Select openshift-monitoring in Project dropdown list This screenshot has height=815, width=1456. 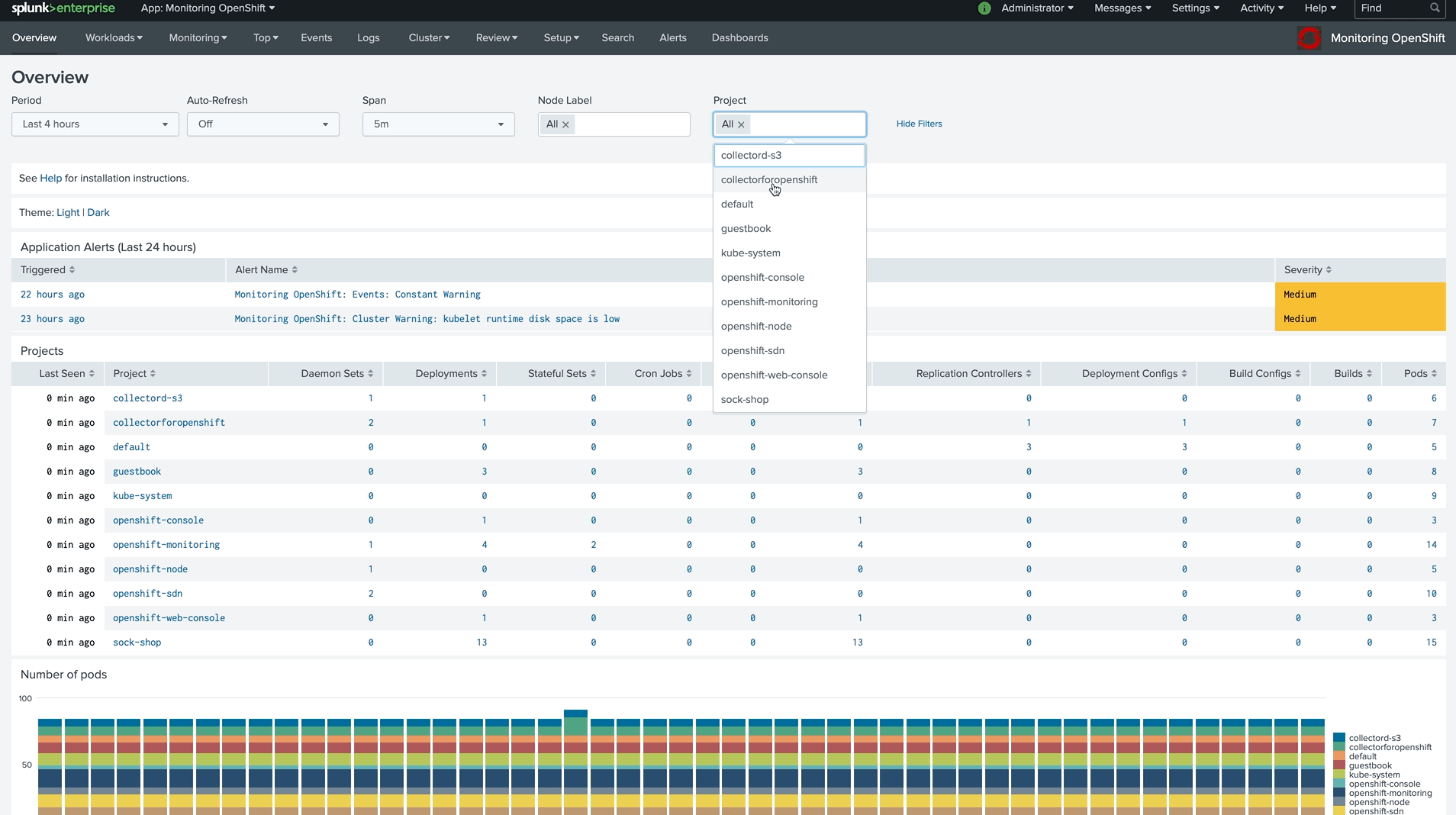coord(790,302)
